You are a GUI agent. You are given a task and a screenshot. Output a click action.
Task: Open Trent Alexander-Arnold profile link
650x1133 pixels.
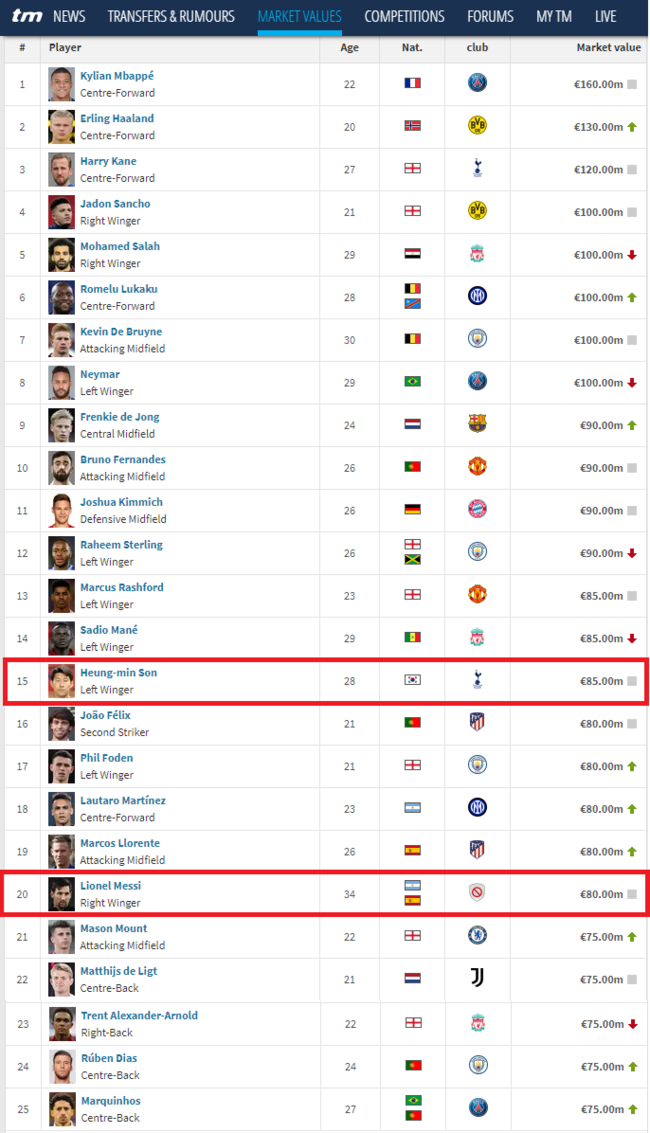click(x=139, y=1015)
